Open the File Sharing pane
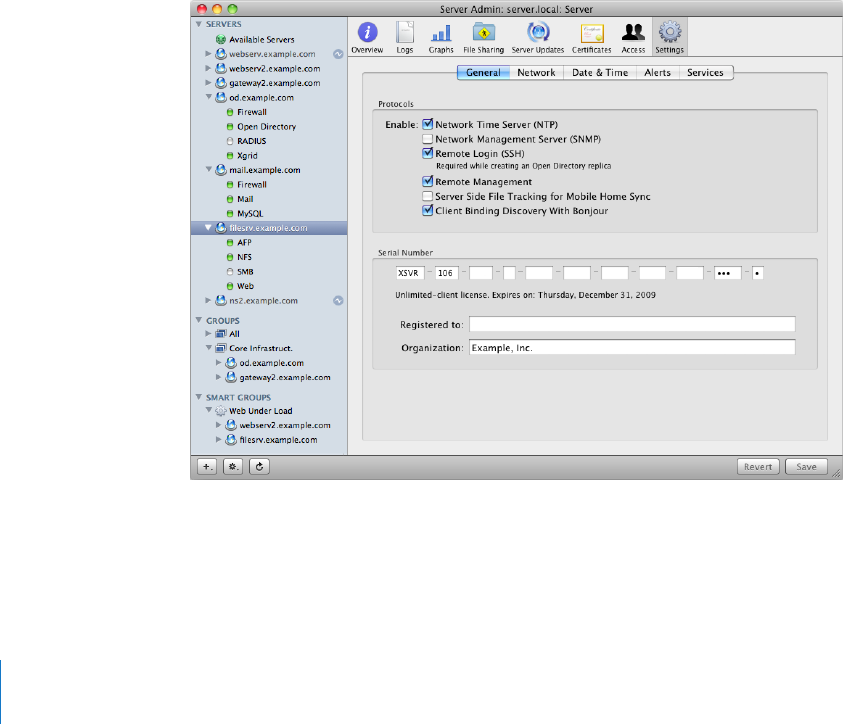 point(483,38)
